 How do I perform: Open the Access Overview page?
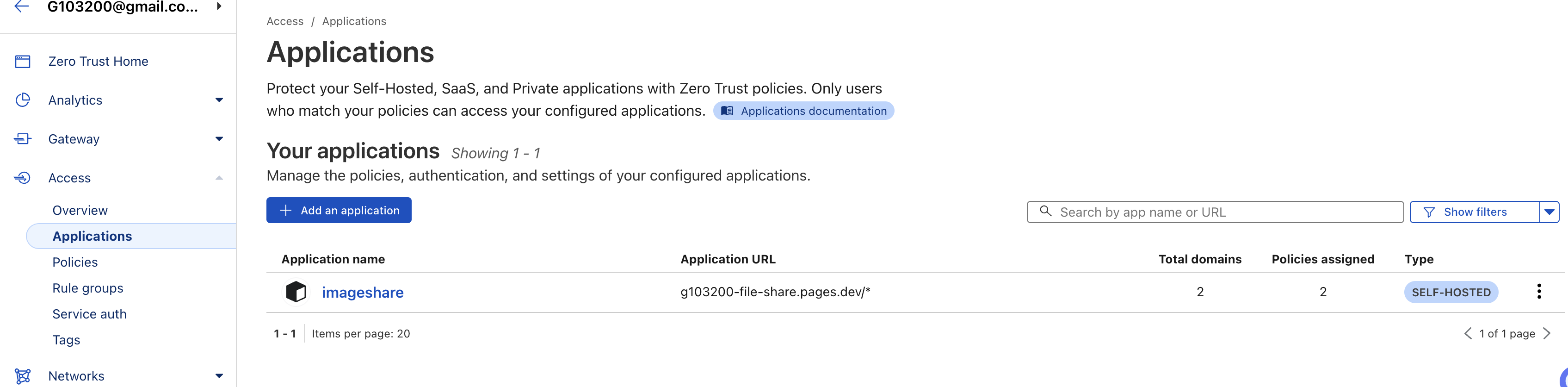click(x=80, y=210)
